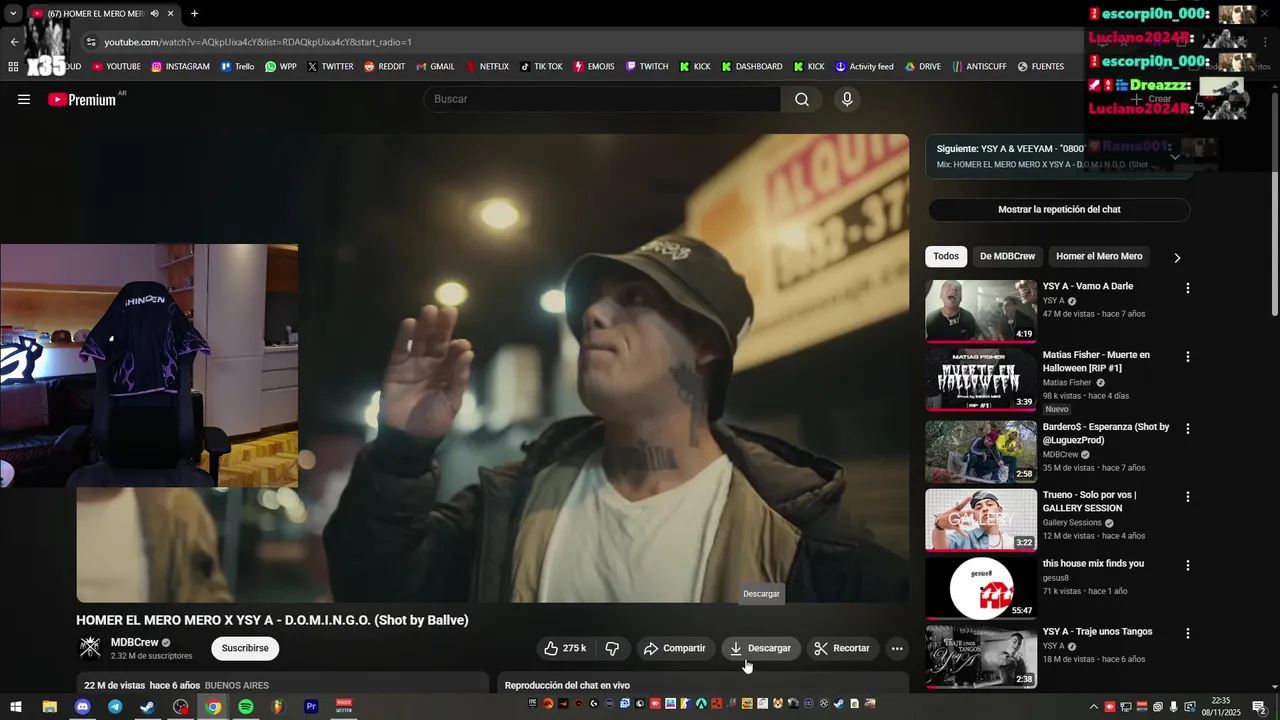Open the DRIVE bookmark
This screenshot has width=1280, height=720.
[x=923, y=67]
